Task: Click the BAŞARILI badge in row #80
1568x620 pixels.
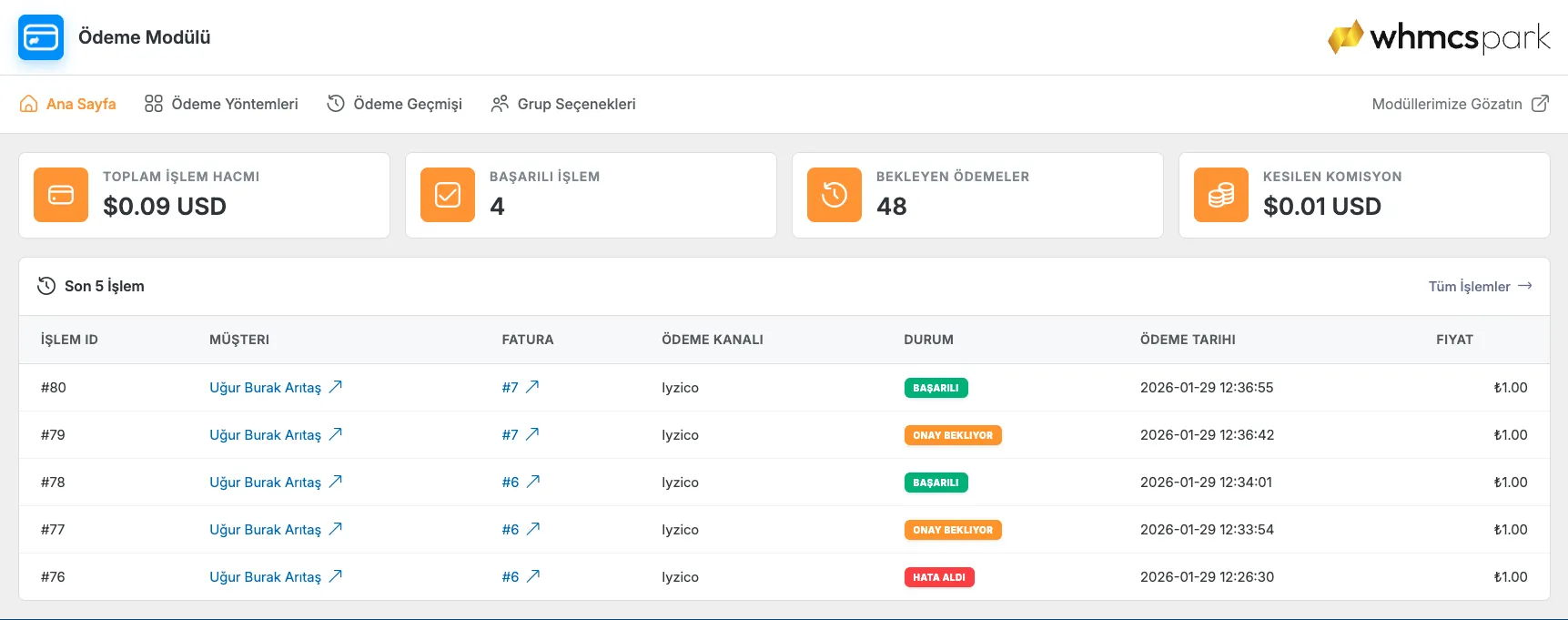Action: coord(936,388)
